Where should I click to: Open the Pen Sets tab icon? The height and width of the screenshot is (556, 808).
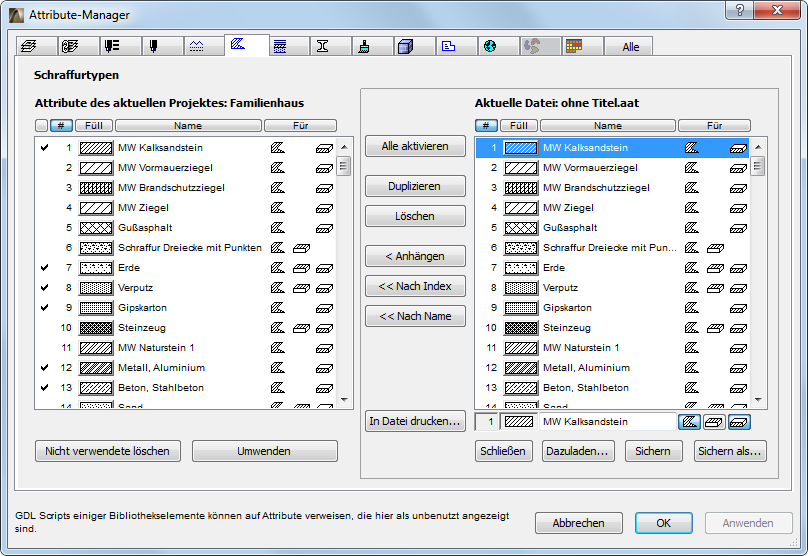click(x=112, y=46)
